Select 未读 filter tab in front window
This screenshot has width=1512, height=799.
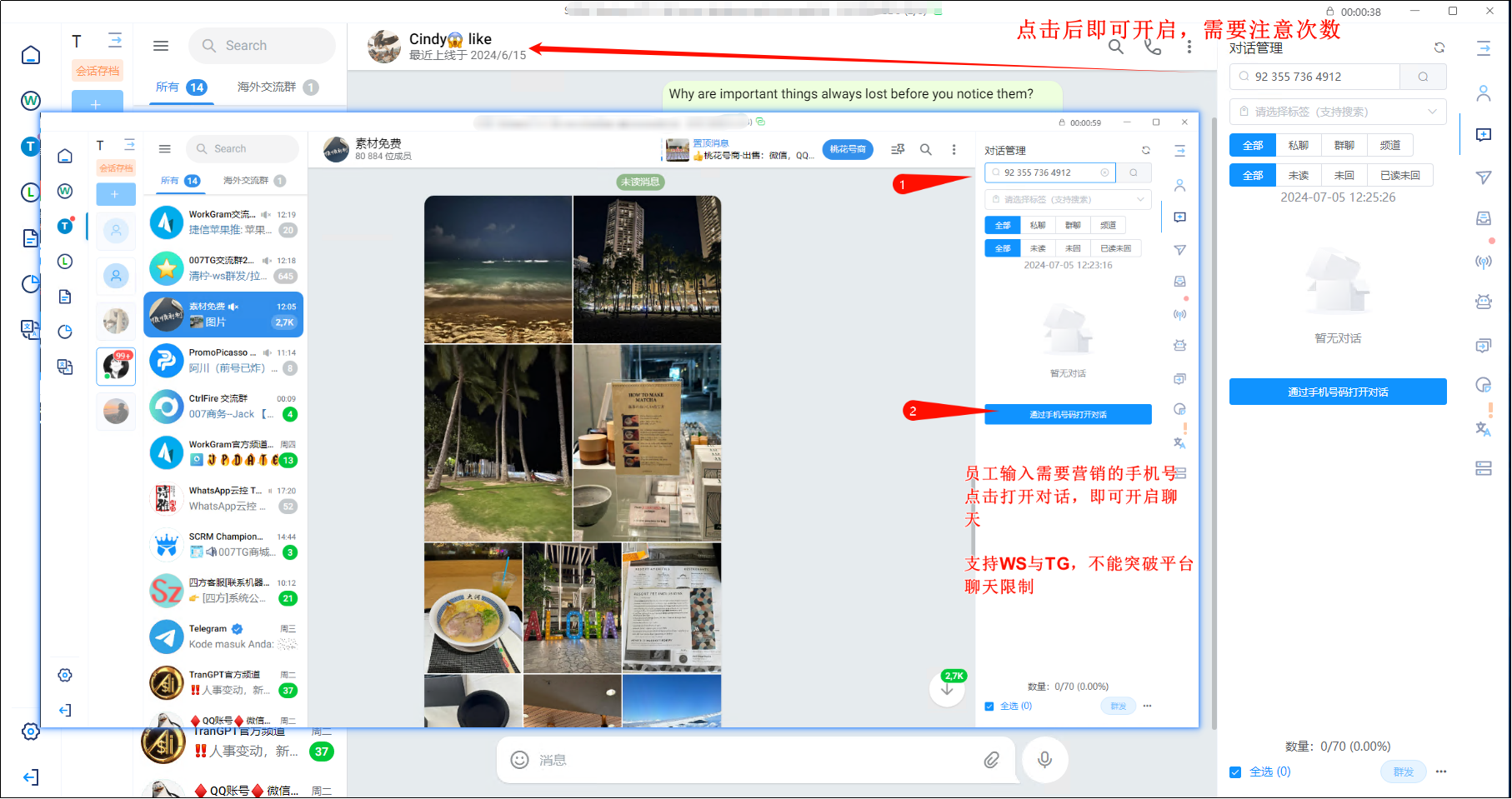pos(1037,248)
